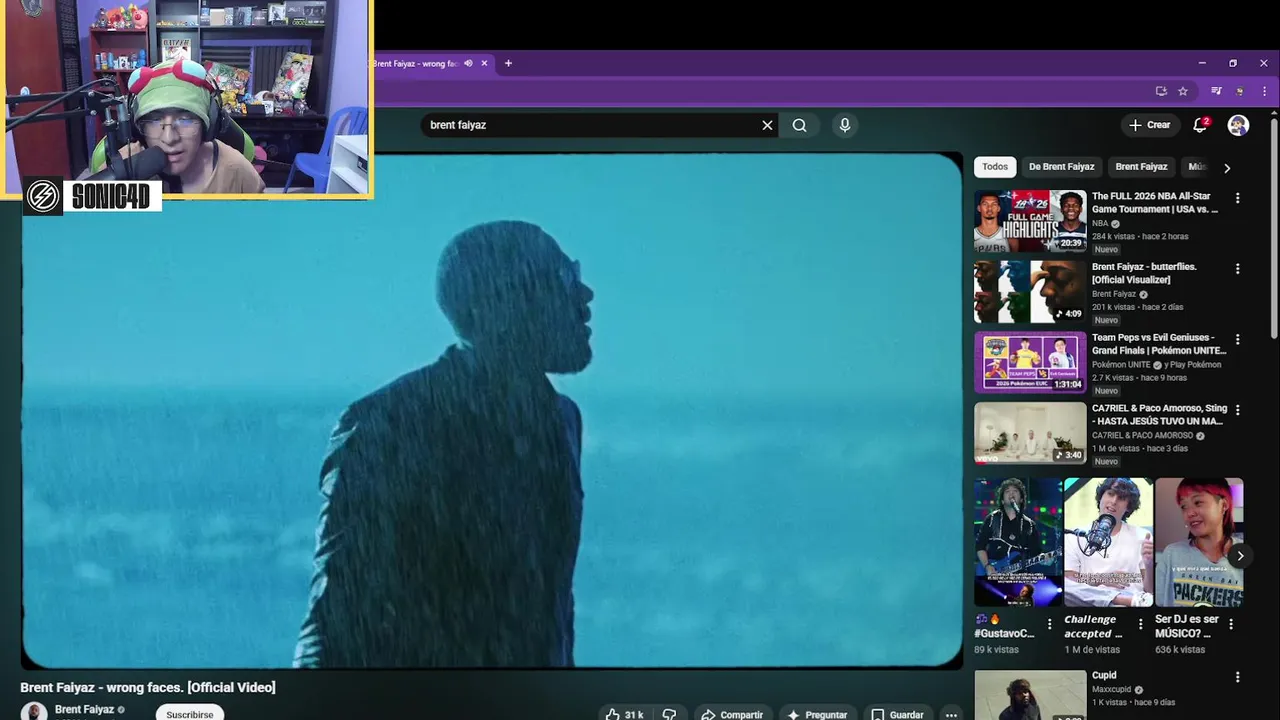Open the Ser DJ es ser MÚSICO short thumbnail
Image resolution: width=1280 pixels, height=720 pixels.
pyautogui.click(x=1199, y=542)
